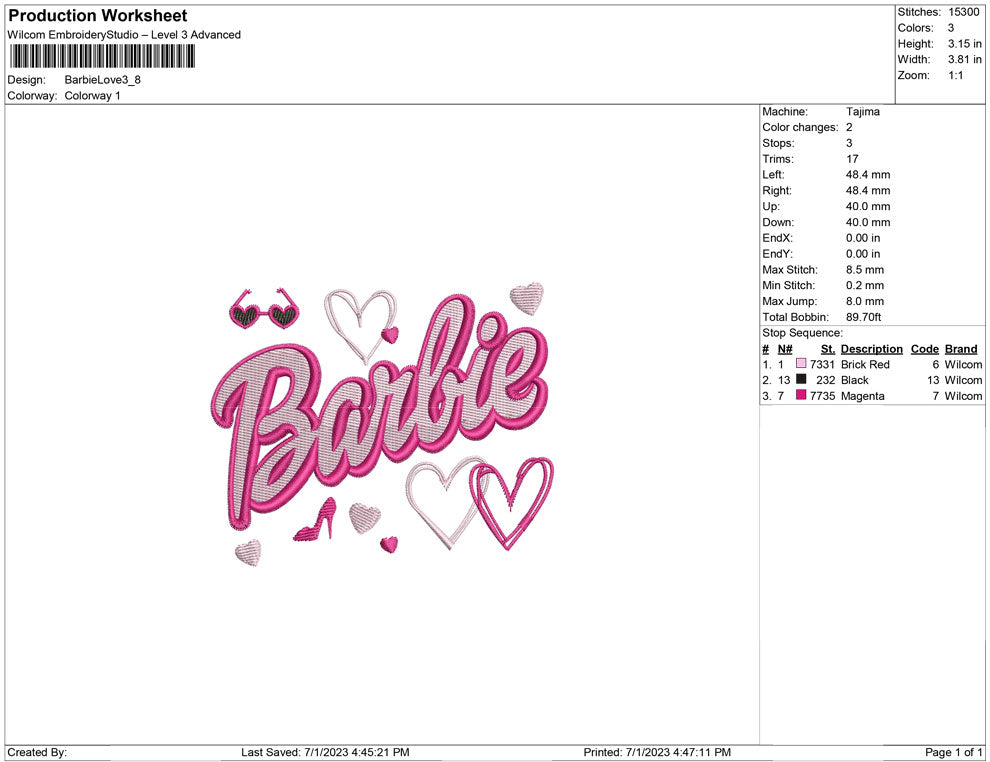Click the 'Black' description in stop sequence
This screenshot has width=990, height=762.
coord(855,380)
